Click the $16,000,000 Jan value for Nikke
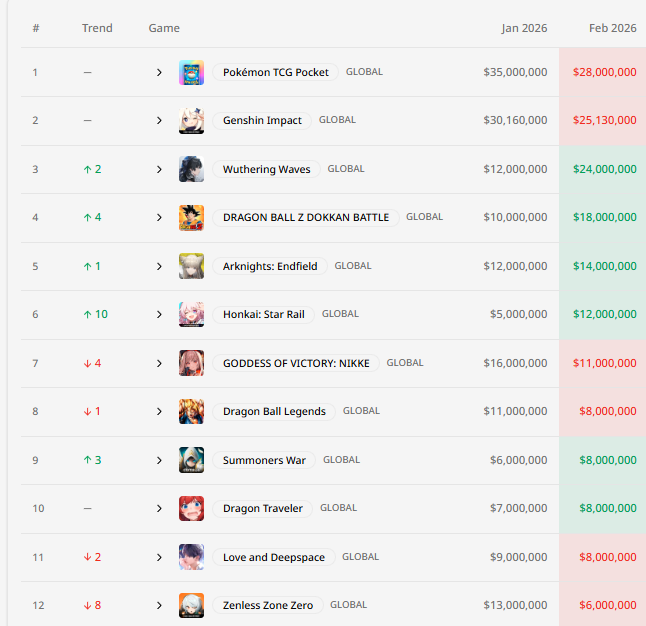646x626 pixels. 515,363
